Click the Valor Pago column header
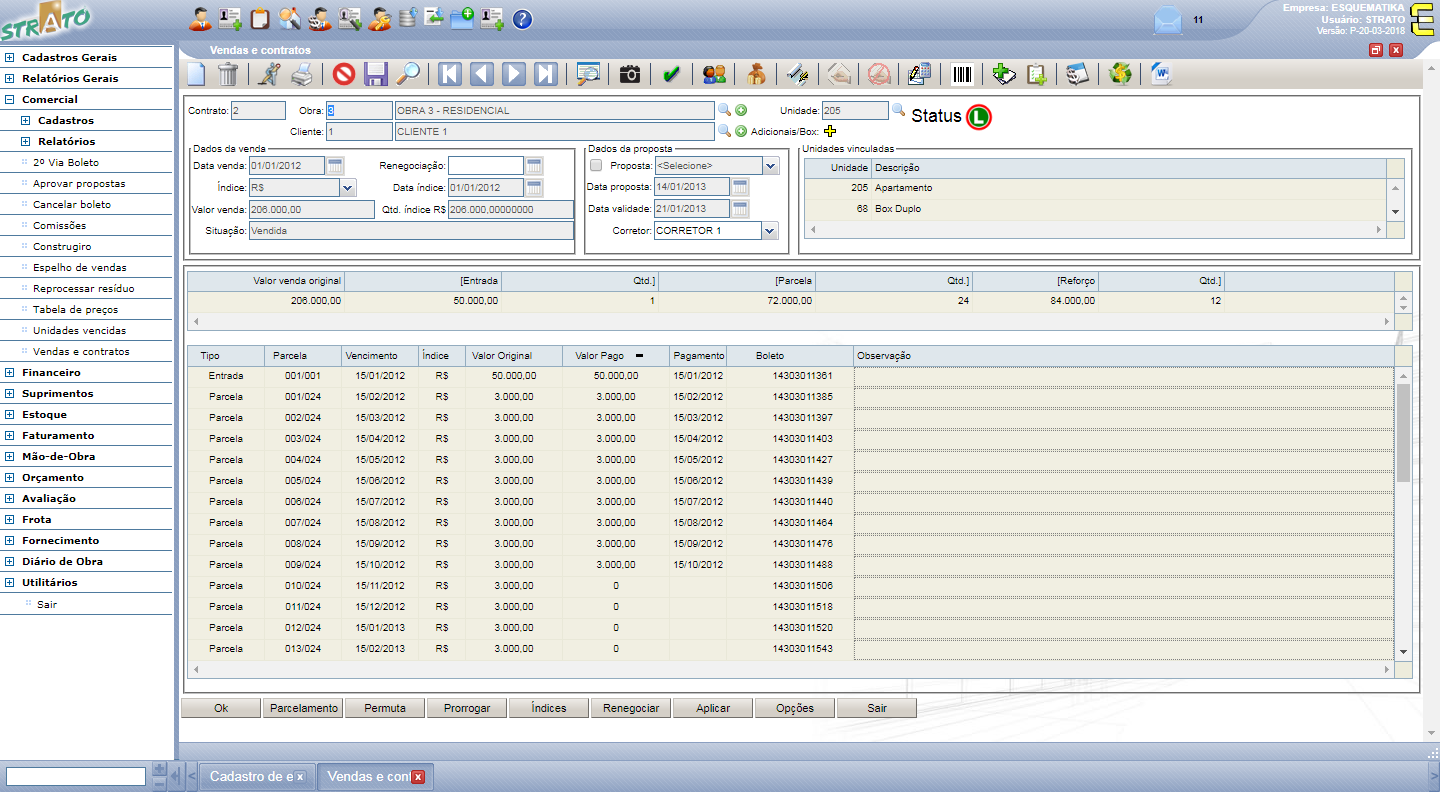Image resolution: width=1440 pixels, height=792 pixels. pyautogui.click(x=616, y=356)
